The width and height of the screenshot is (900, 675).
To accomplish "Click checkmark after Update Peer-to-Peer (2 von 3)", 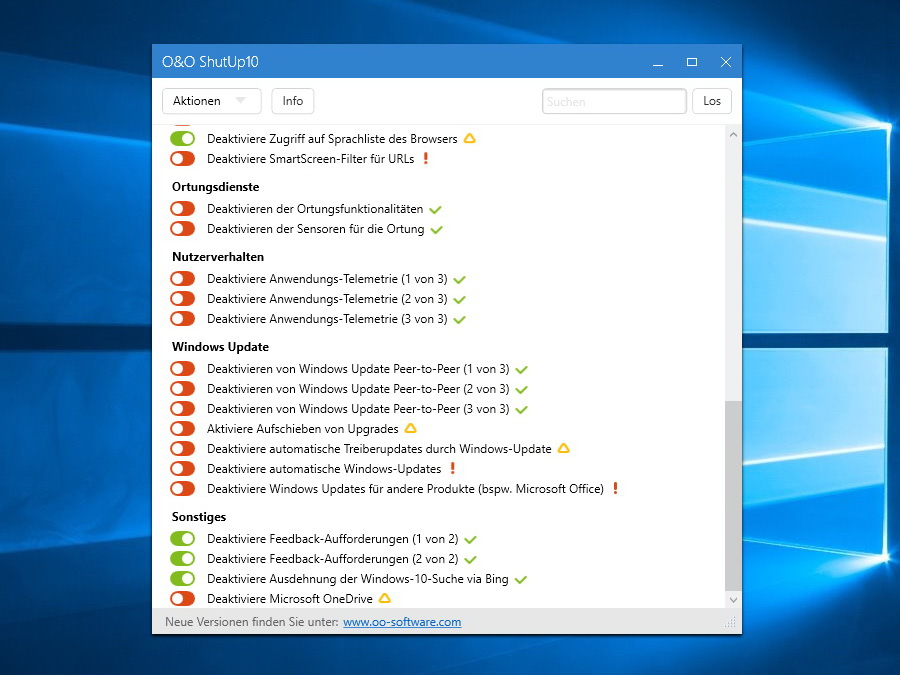I will 522,390.
